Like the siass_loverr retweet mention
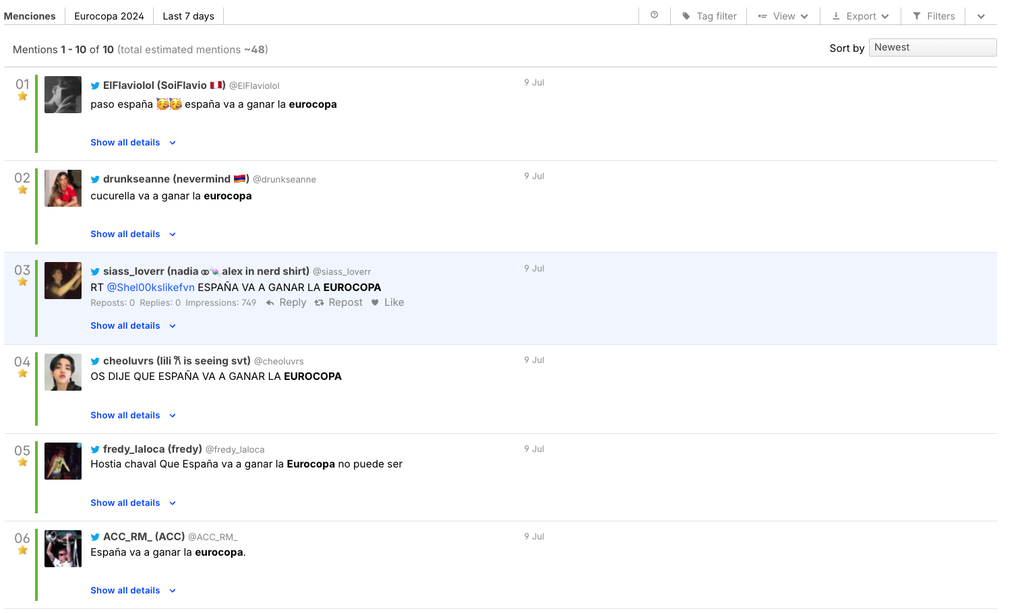The width and height of the screenshot is (1024, 613). click(x=387, y=303)
